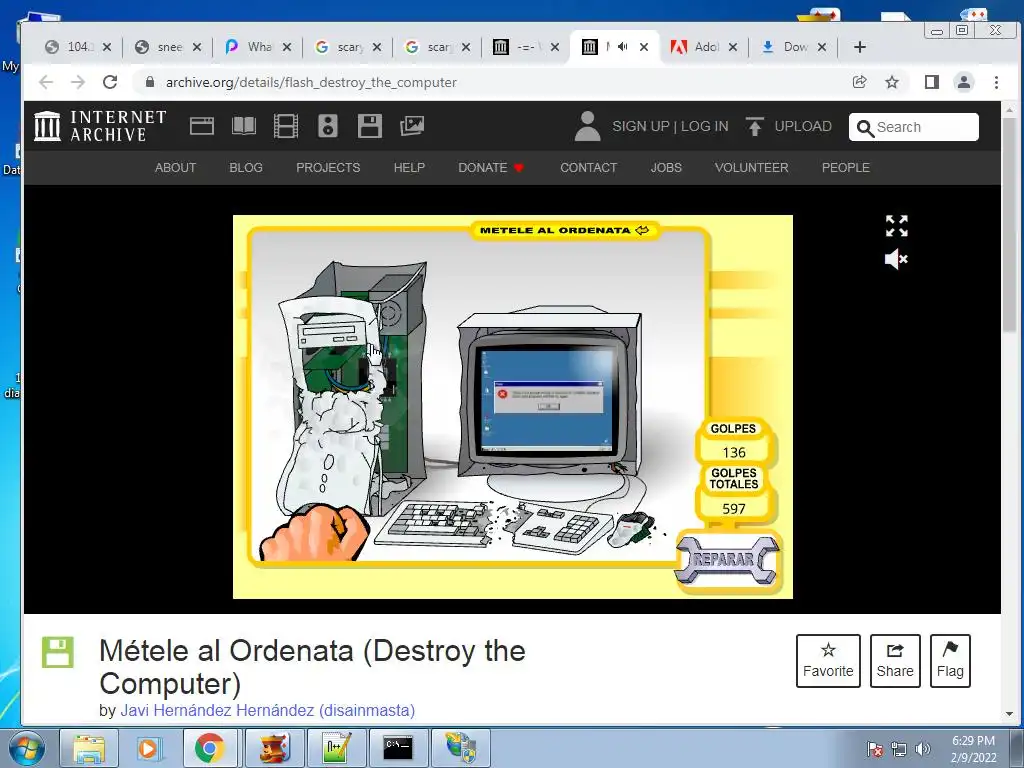
Task: Click the address bar URL
Action: pyautogui.click(x=311, y=82)
